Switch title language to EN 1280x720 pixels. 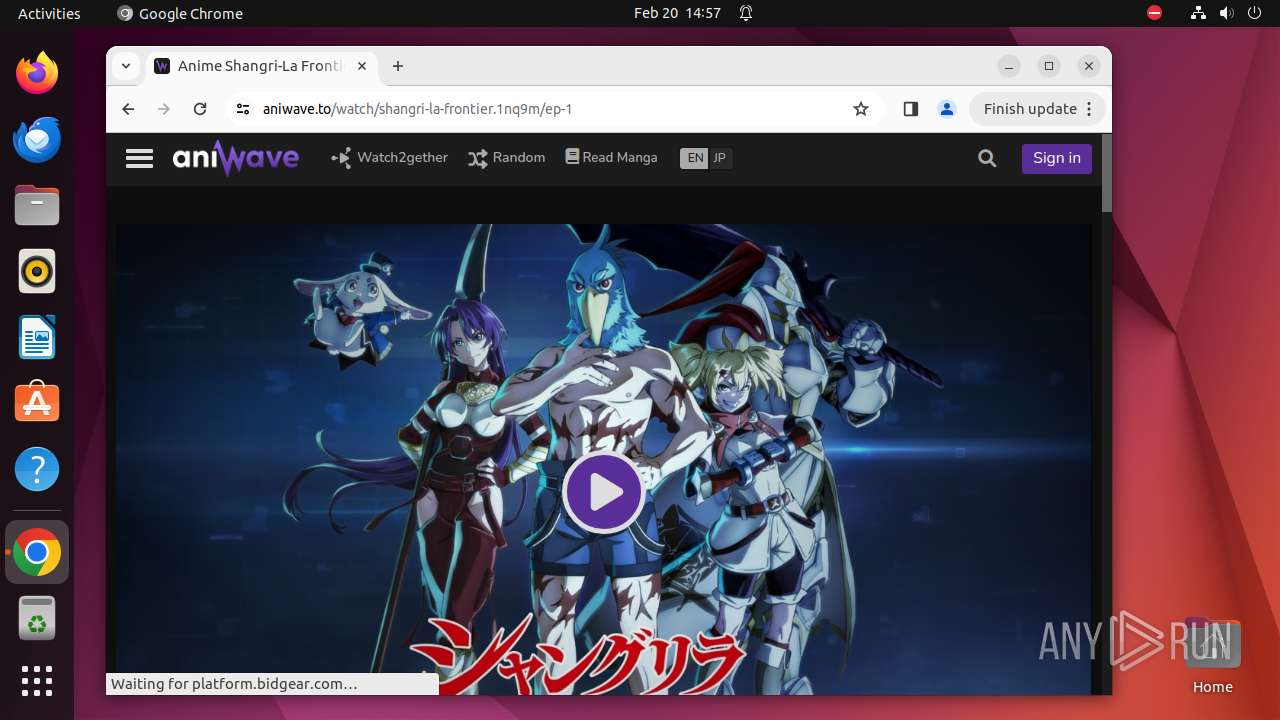click(695, 158)
